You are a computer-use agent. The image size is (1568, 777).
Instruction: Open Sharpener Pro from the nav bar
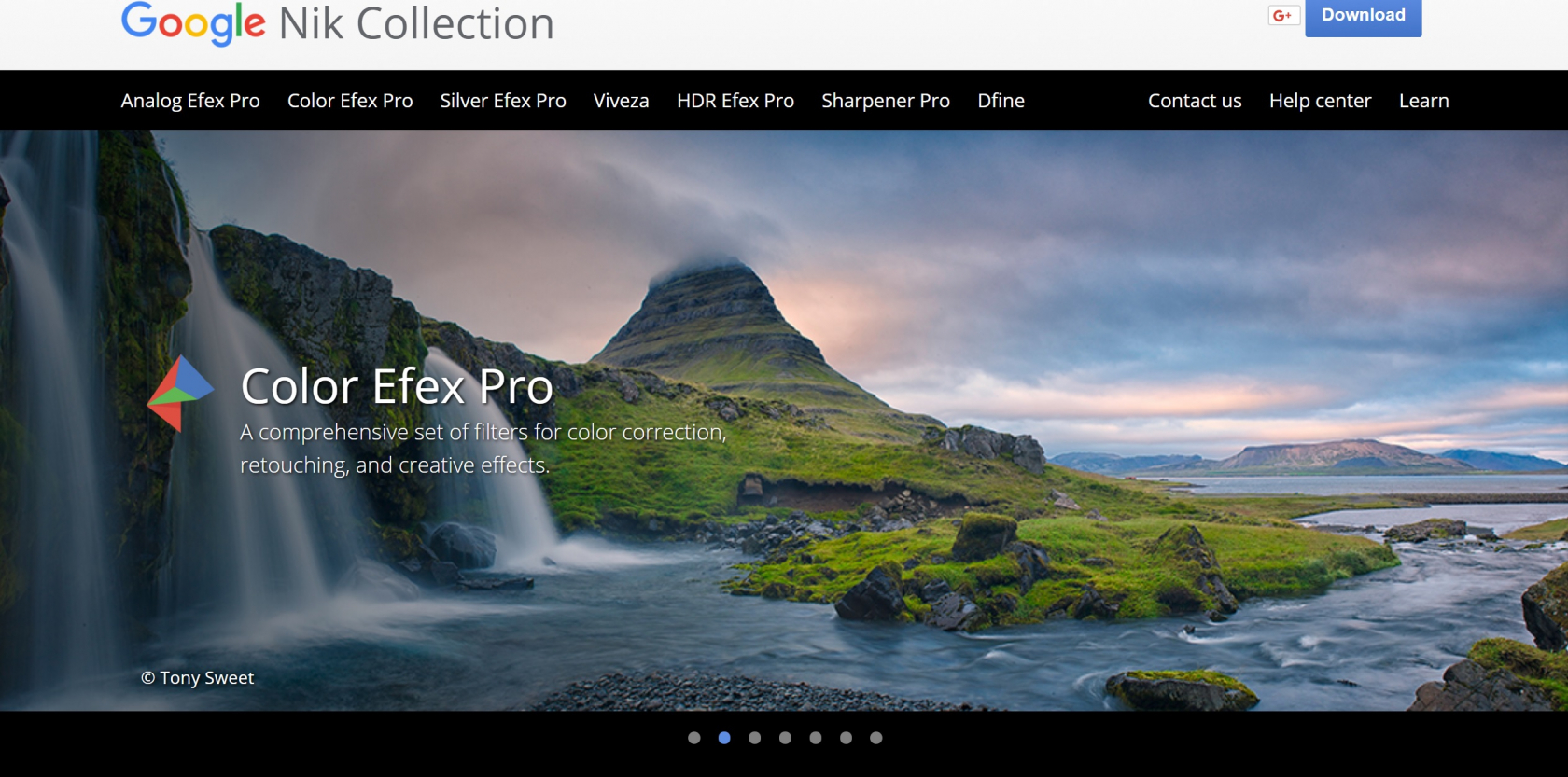[x=885, y=101]
